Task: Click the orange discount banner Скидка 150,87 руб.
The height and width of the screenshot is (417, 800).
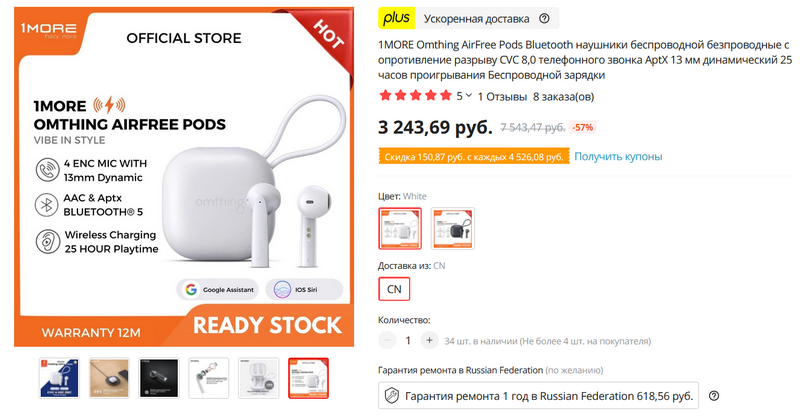Action: click(473, 156)
